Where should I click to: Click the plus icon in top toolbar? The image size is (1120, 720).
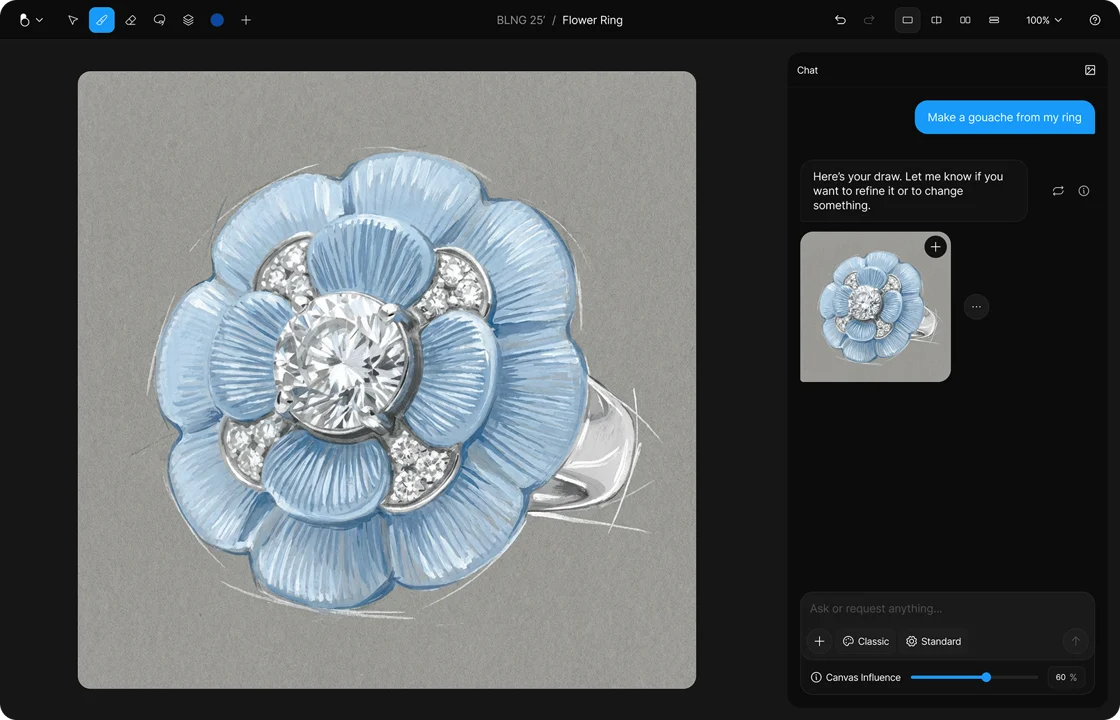[246, 20]
